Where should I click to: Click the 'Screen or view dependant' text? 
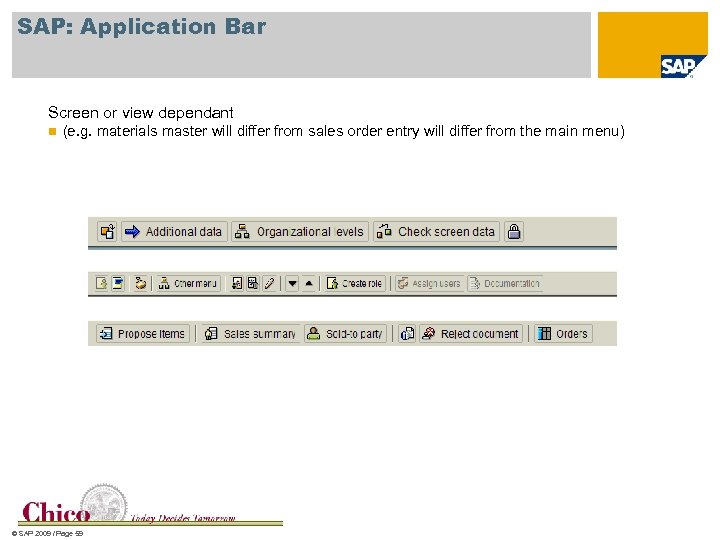coord(141,112)
